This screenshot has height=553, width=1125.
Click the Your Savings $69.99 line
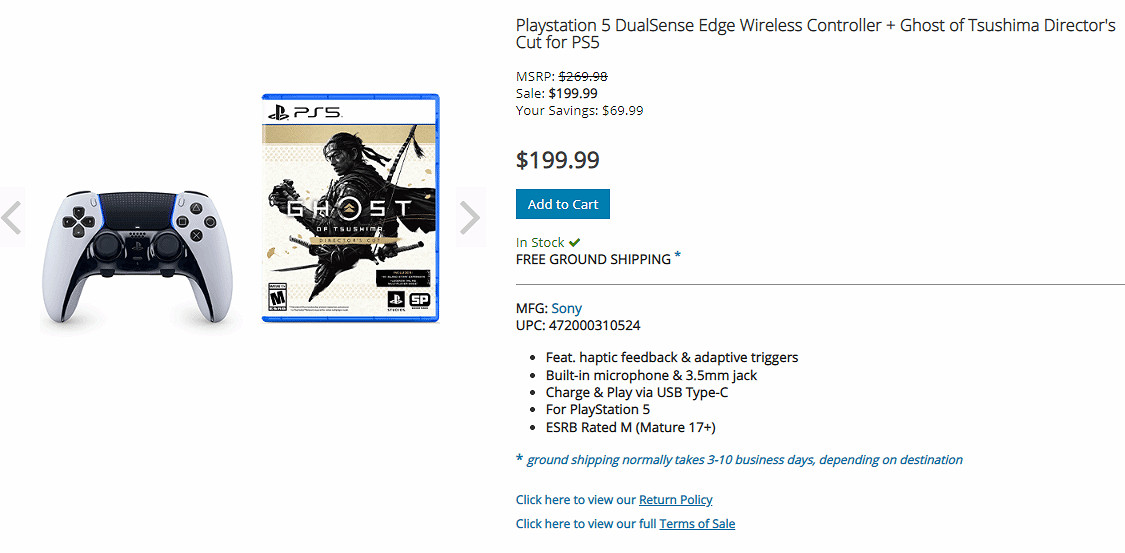[579, 110]
